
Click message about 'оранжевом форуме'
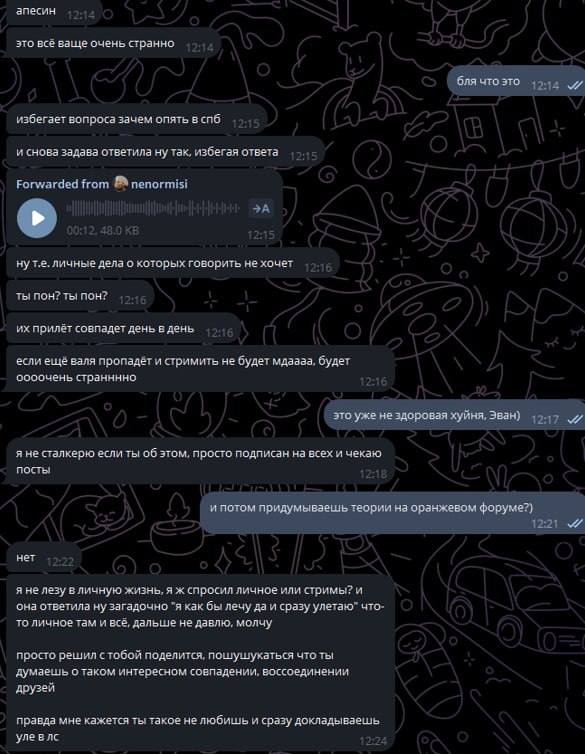(x=392, y=513)
